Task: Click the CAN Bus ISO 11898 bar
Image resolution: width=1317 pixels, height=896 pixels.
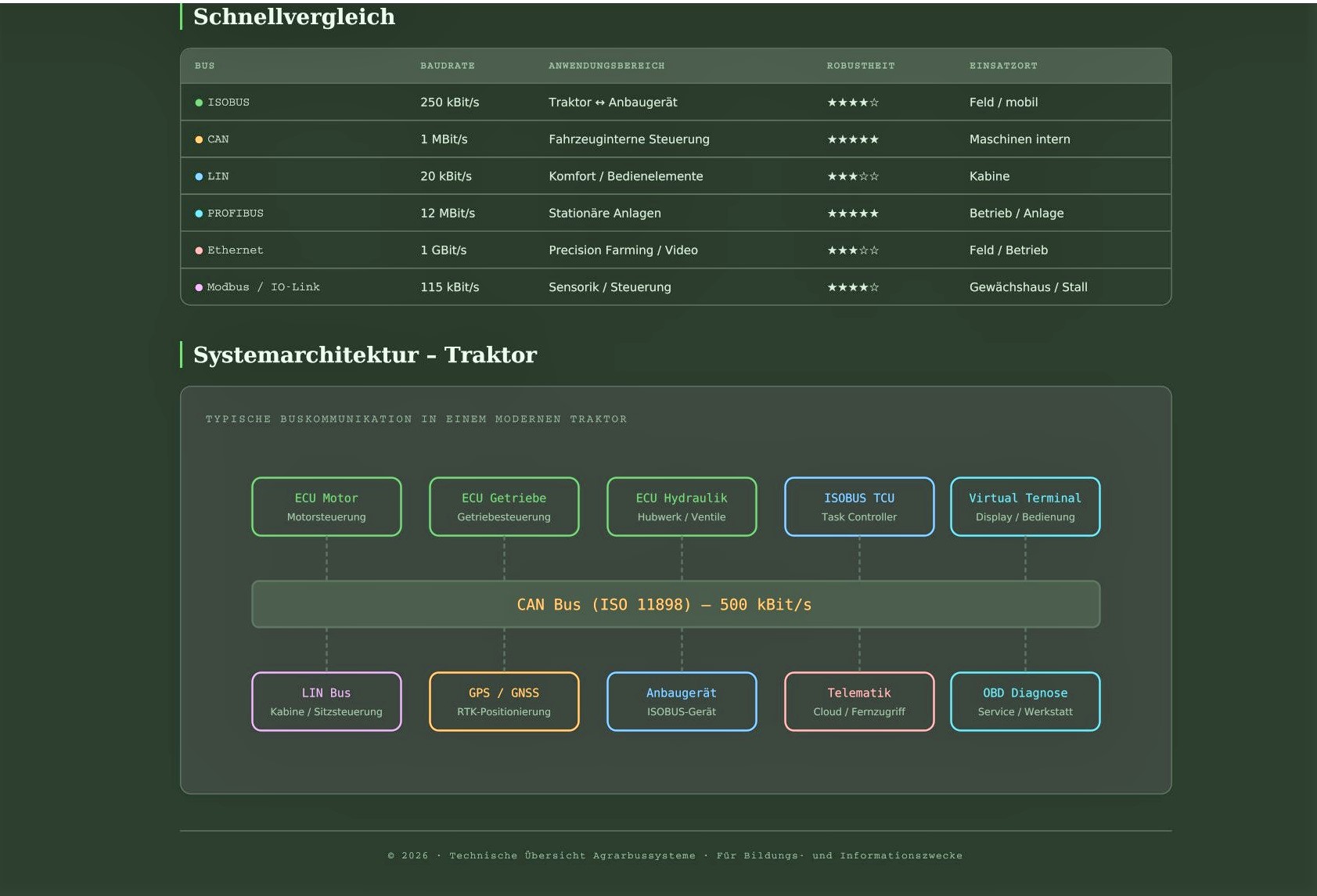Action: coord(675,604)
